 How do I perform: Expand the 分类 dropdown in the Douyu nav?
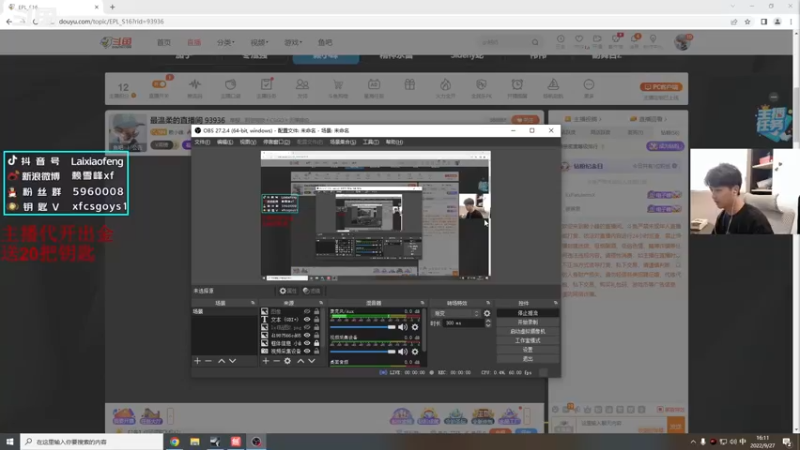(x=226, y=42)
